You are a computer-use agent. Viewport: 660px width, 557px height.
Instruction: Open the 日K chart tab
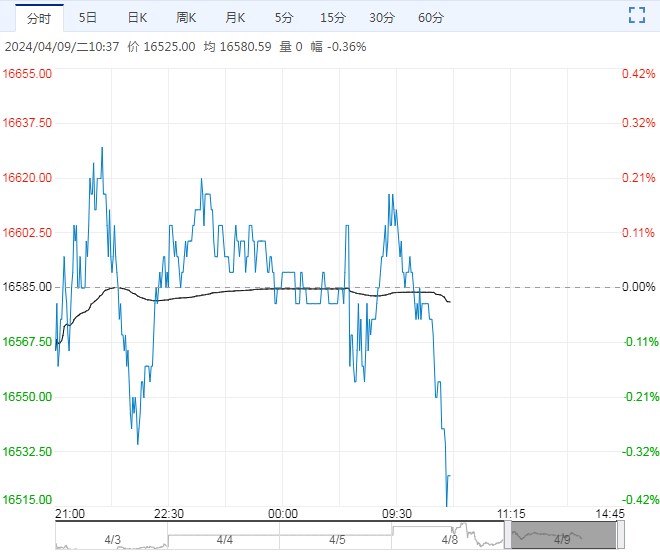(x=137, y=18)
